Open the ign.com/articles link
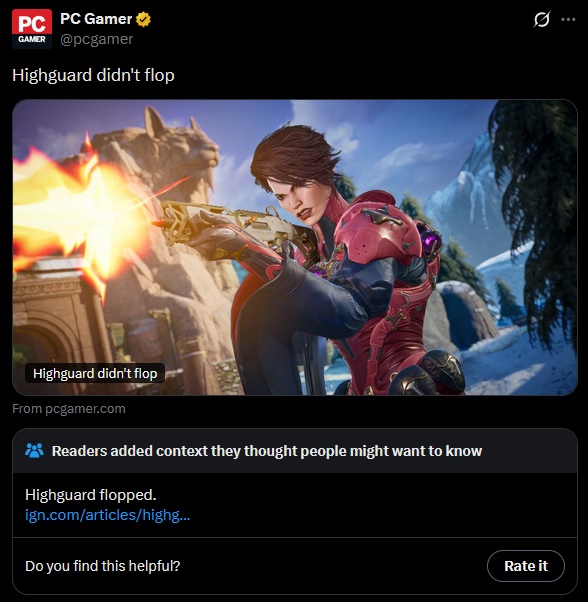The width and height of the screenshot is (588, 602). point(107,514)
